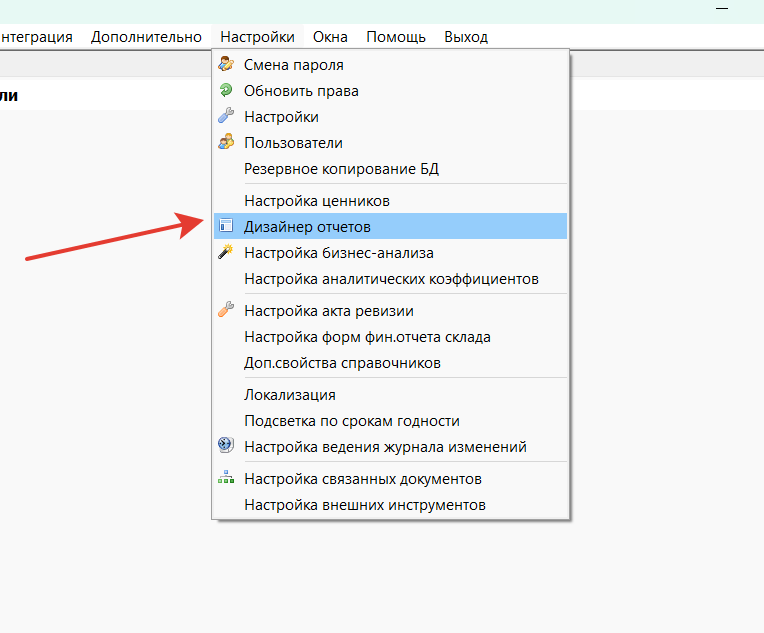The width and height of the screenshot is (764, 633).
Task: Choose Настройка ценников from the menu
Action: [316, 201]
